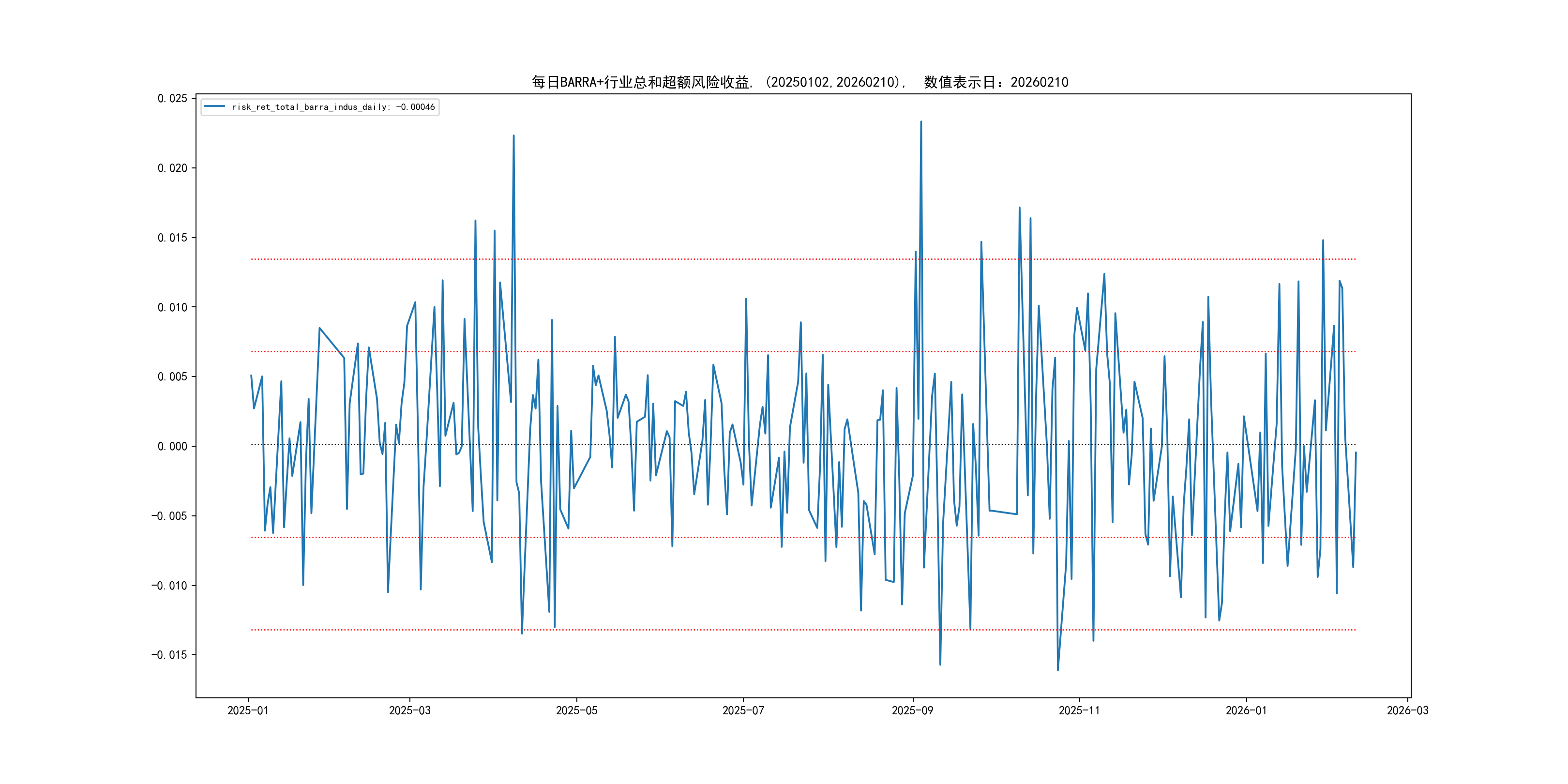Click the 0.025 y-axis tick label
This screenshot has height=784, width=1568.
coord(172,99)
